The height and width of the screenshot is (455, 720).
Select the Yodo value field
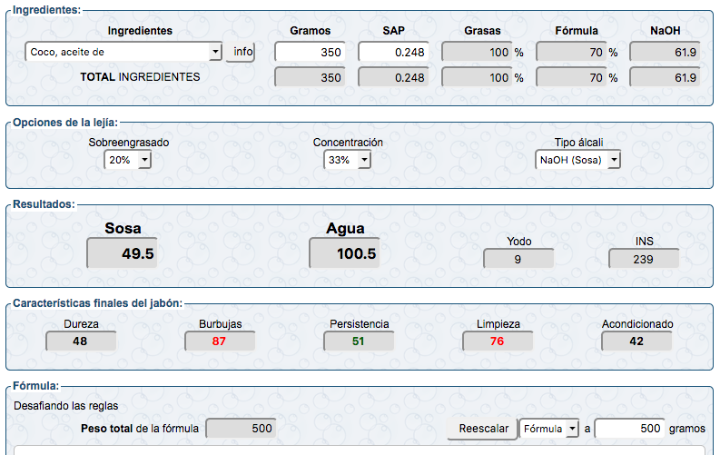518,260
